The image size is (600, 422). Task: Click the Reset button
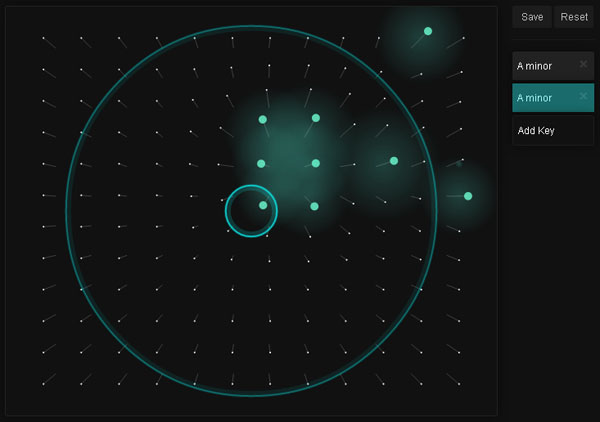click(574, 17)
